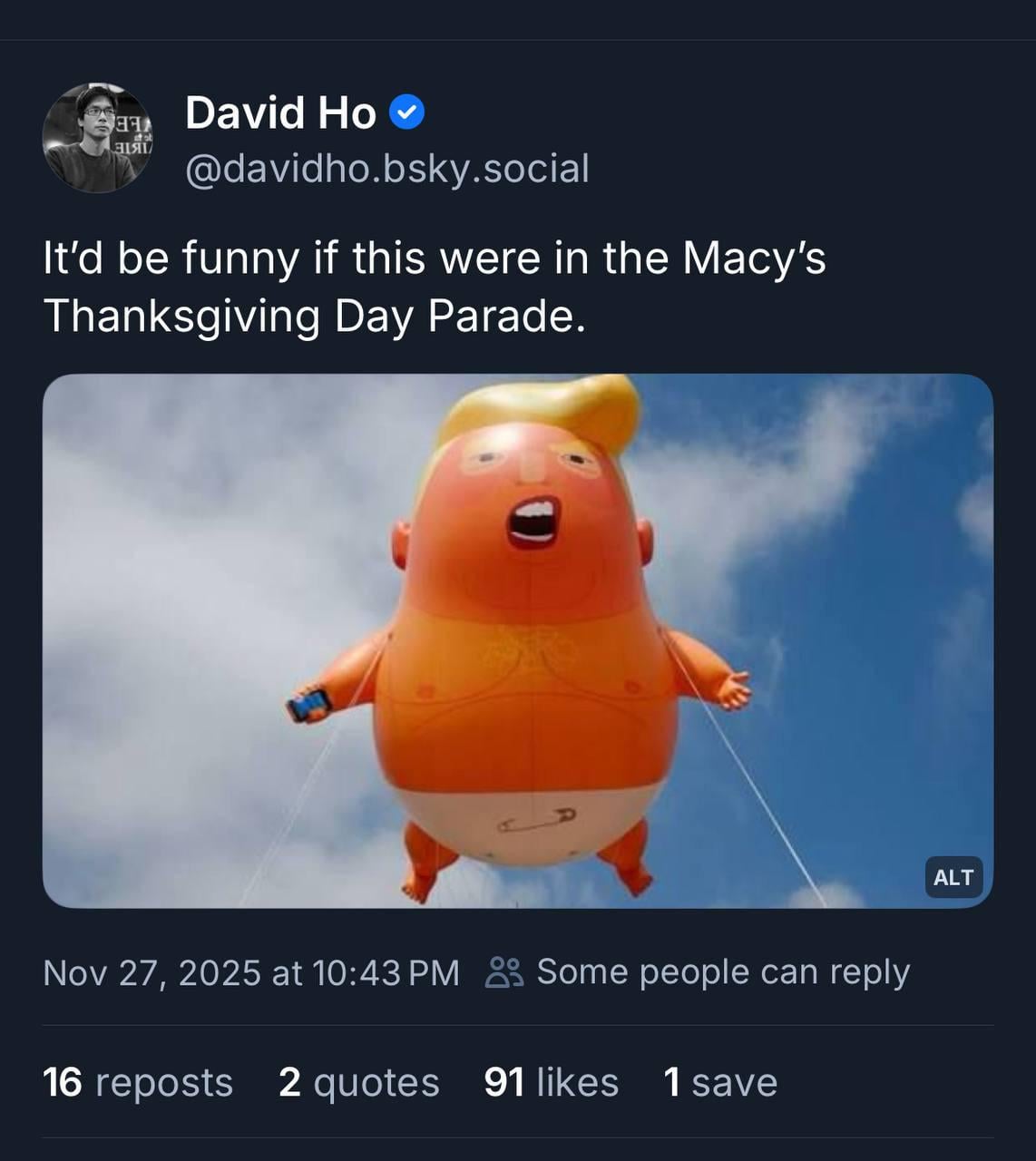
Task: Click the 1 save count
Action: 720,1082
